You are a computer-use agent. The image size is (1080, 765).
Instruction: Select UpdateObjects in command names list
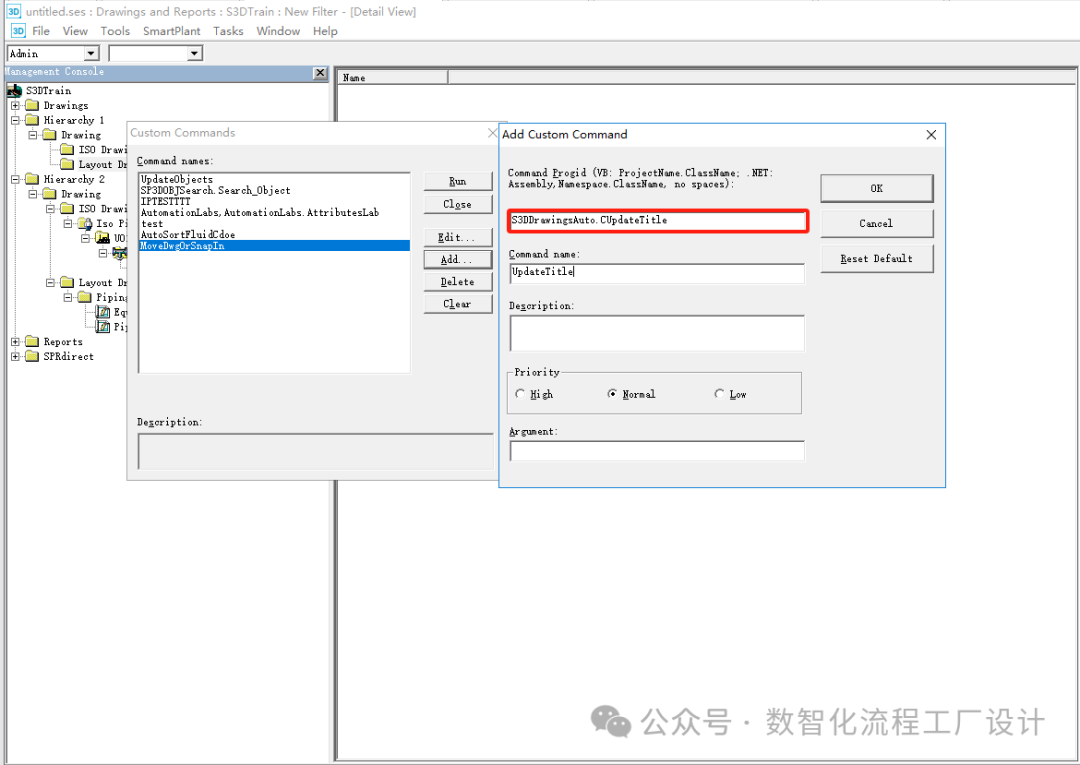point(274,179)
